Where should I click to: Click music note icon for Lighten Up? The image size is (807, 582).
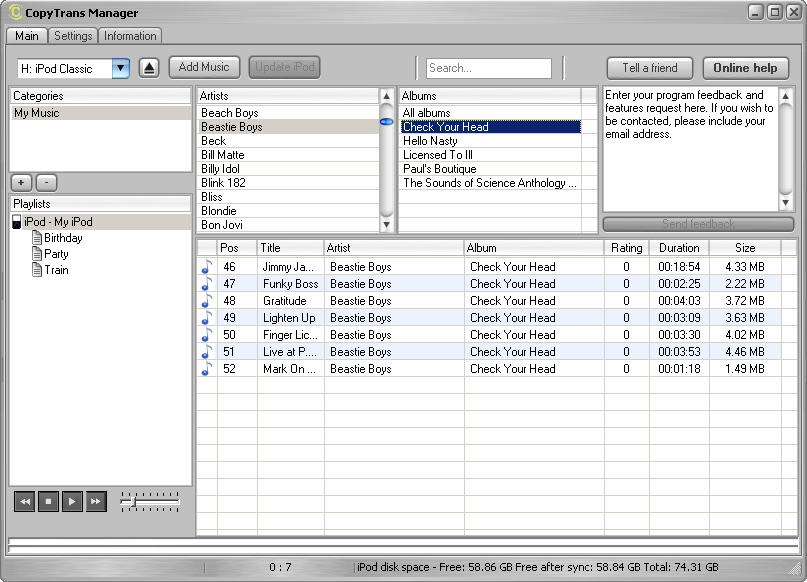coord(207,318)
